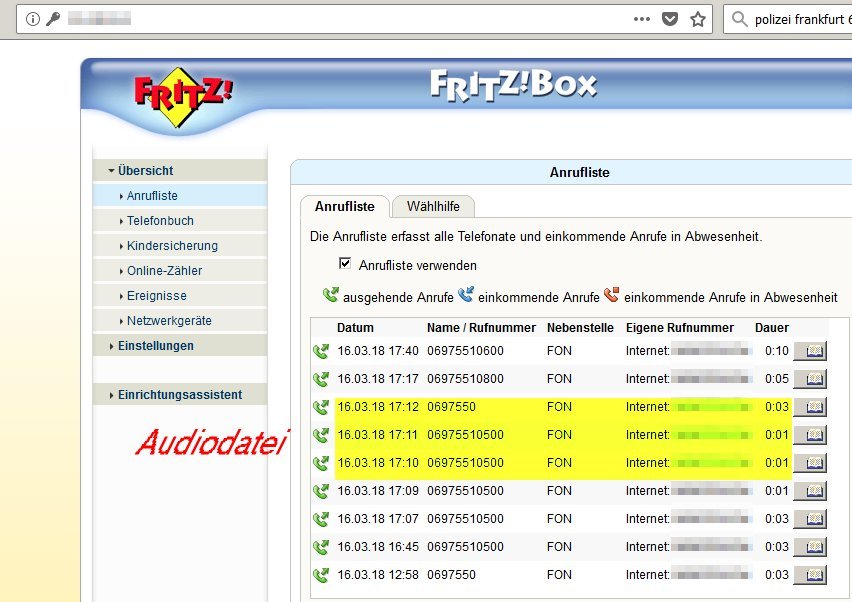The height and width of the screenshot is (602, 852).
Task: Open page actions three-dot menu
Action: tap(642, 19)
